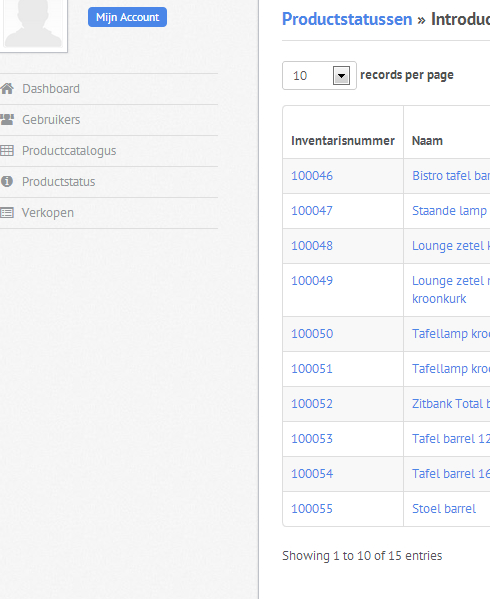Open inventory number 100047
This screenshot has width=490, height=599.
point(312,211)
